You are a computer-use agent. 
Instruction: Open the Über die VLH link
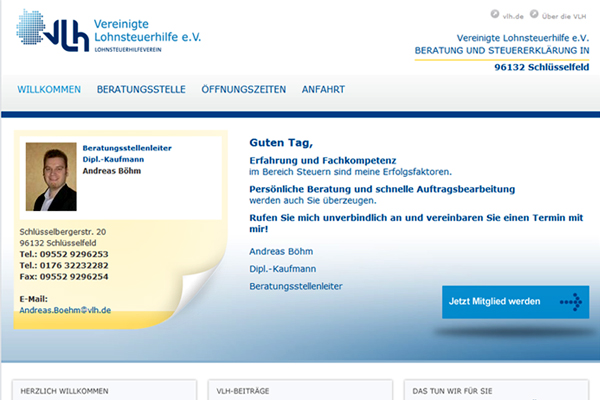pyautogui.click(x=564, y=16)
